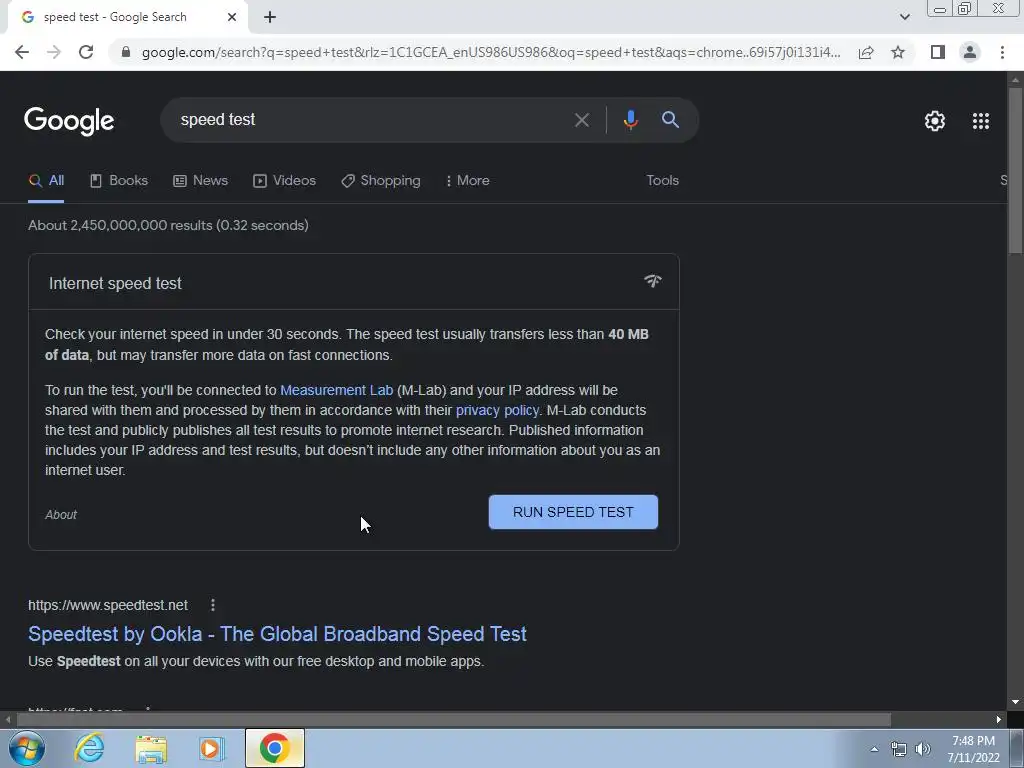Screen dimensions: 1024x768
Task: Open the three-dot options beside speedtest.net
Action: point(213,605)
